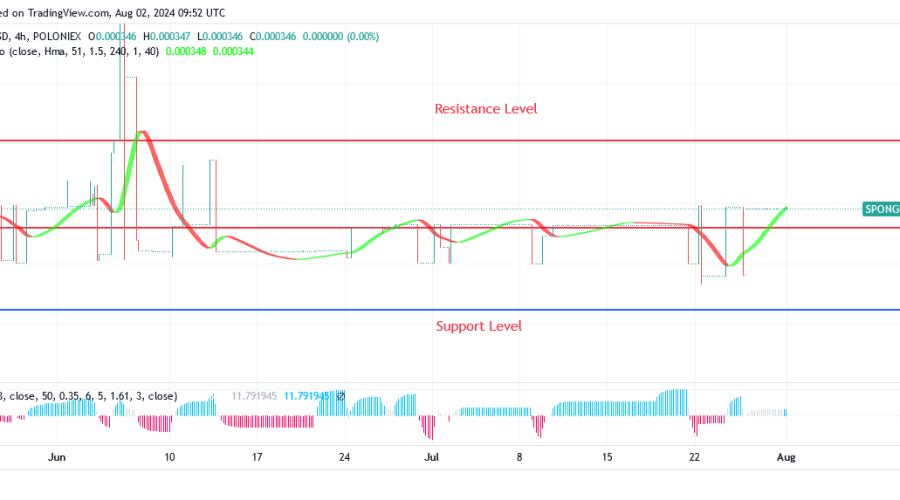Image resolution: width=900 pixels, height=500 pixels.
Task: Click the indicator value 0.000344
Action: 233,51
